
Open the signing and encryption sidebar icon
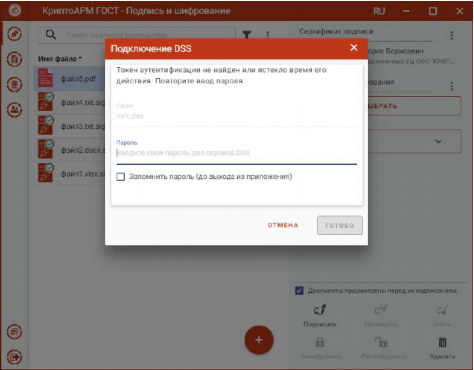(x=14, y=34)
